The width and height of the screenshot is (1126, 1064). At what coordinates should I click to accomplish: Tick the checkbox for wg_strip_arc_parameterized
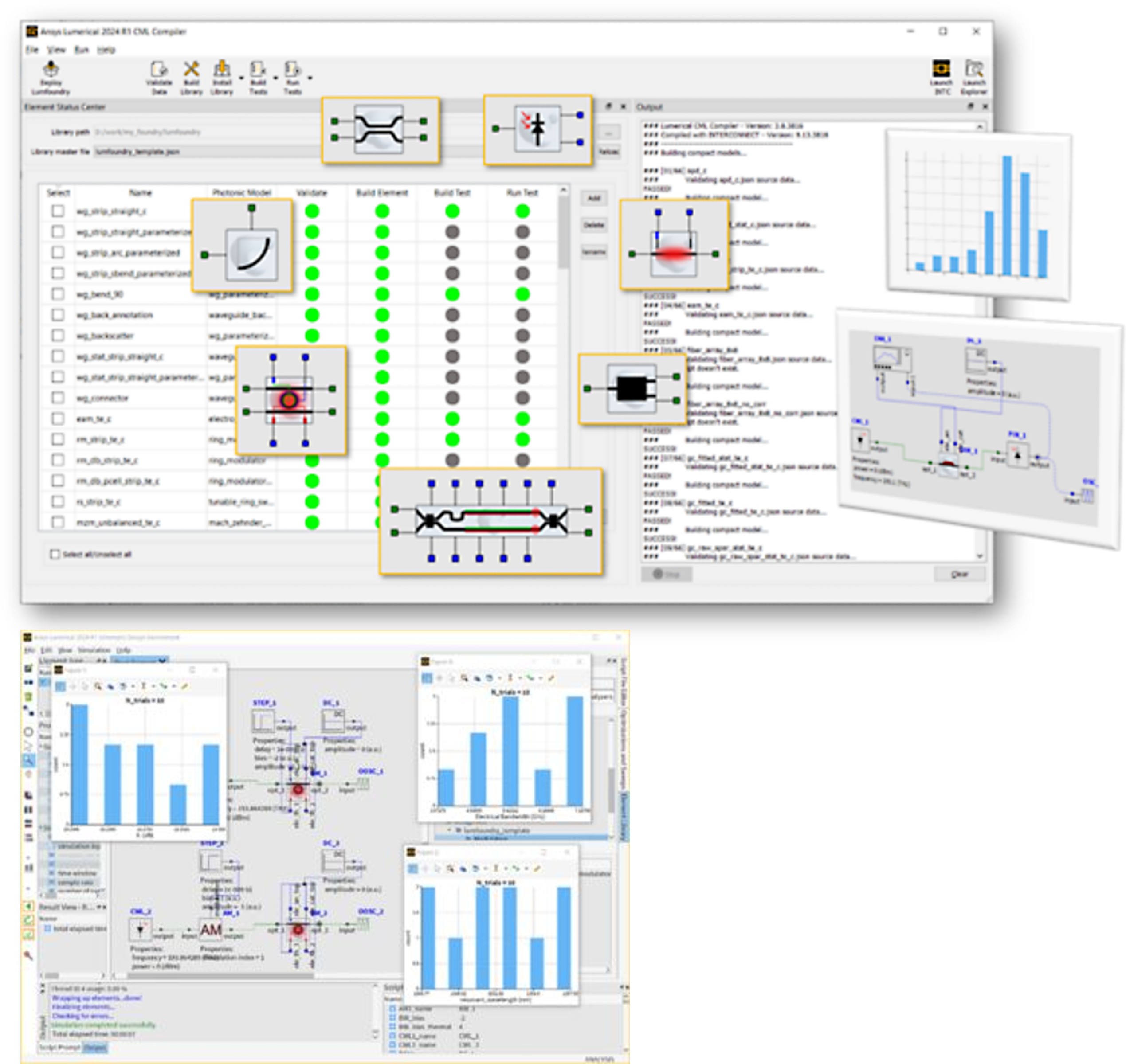pyautogui.click(x=58, y=252)
